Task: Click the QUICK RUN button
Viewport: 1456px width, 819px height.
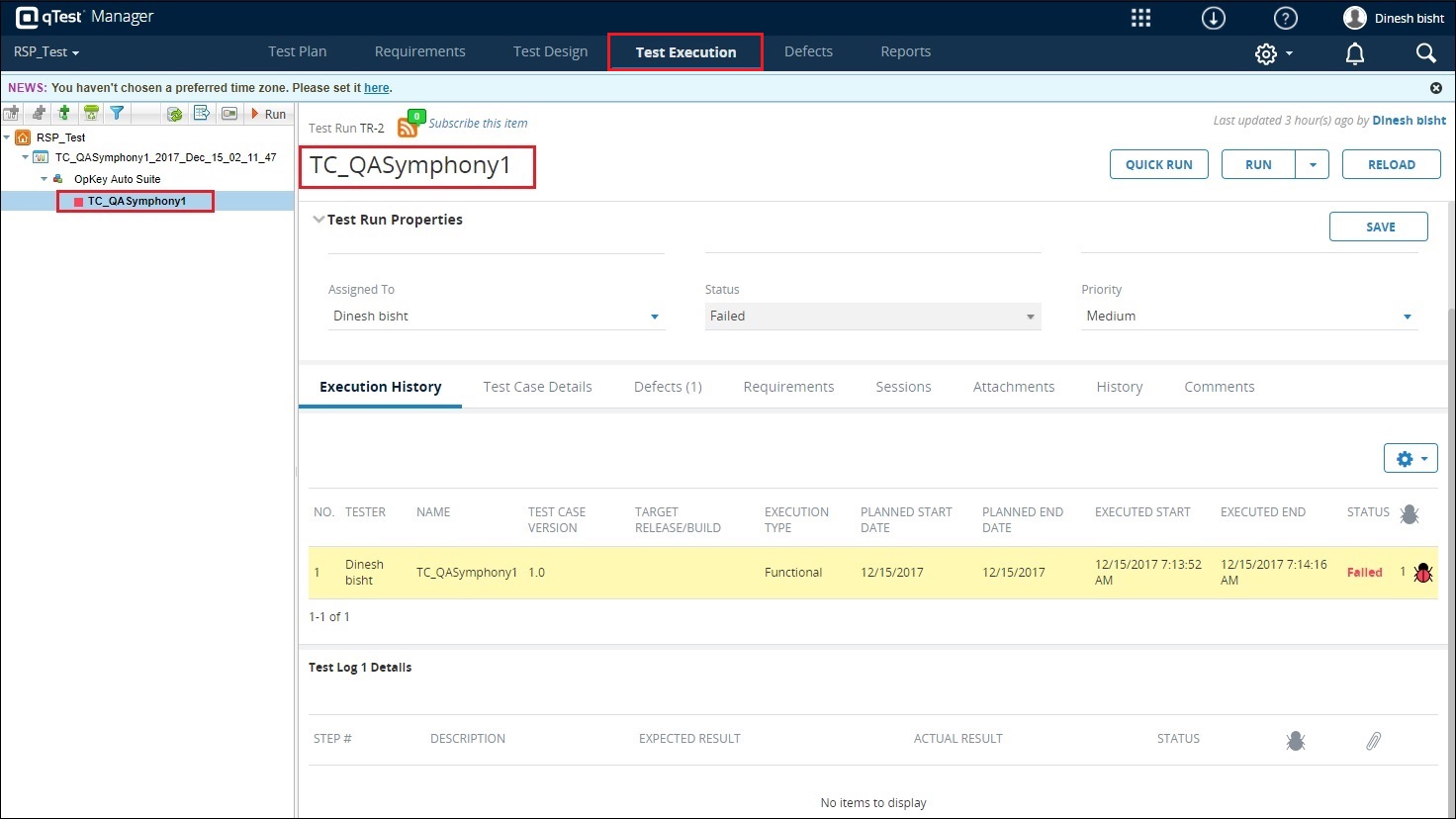Action: (x=1158, y=165)
